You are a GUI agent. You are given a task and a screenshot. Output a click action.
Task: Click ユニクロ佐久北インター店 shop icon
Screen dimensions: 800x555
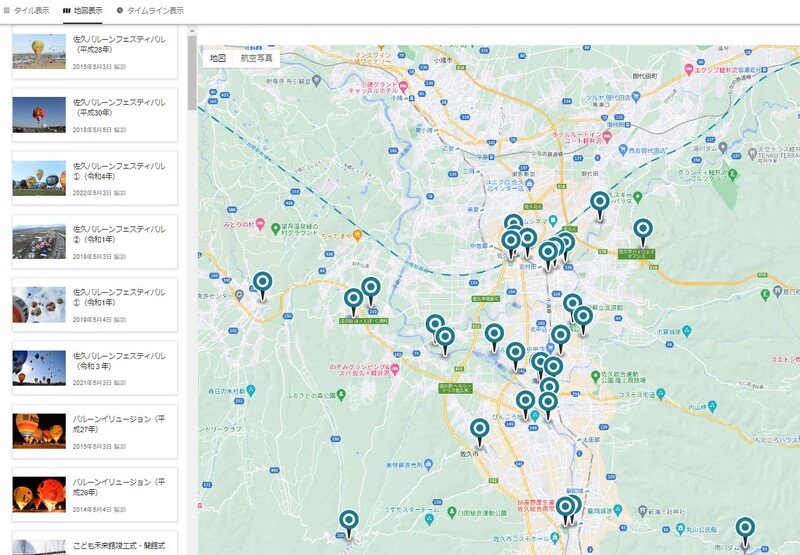[x=530, y=183]
